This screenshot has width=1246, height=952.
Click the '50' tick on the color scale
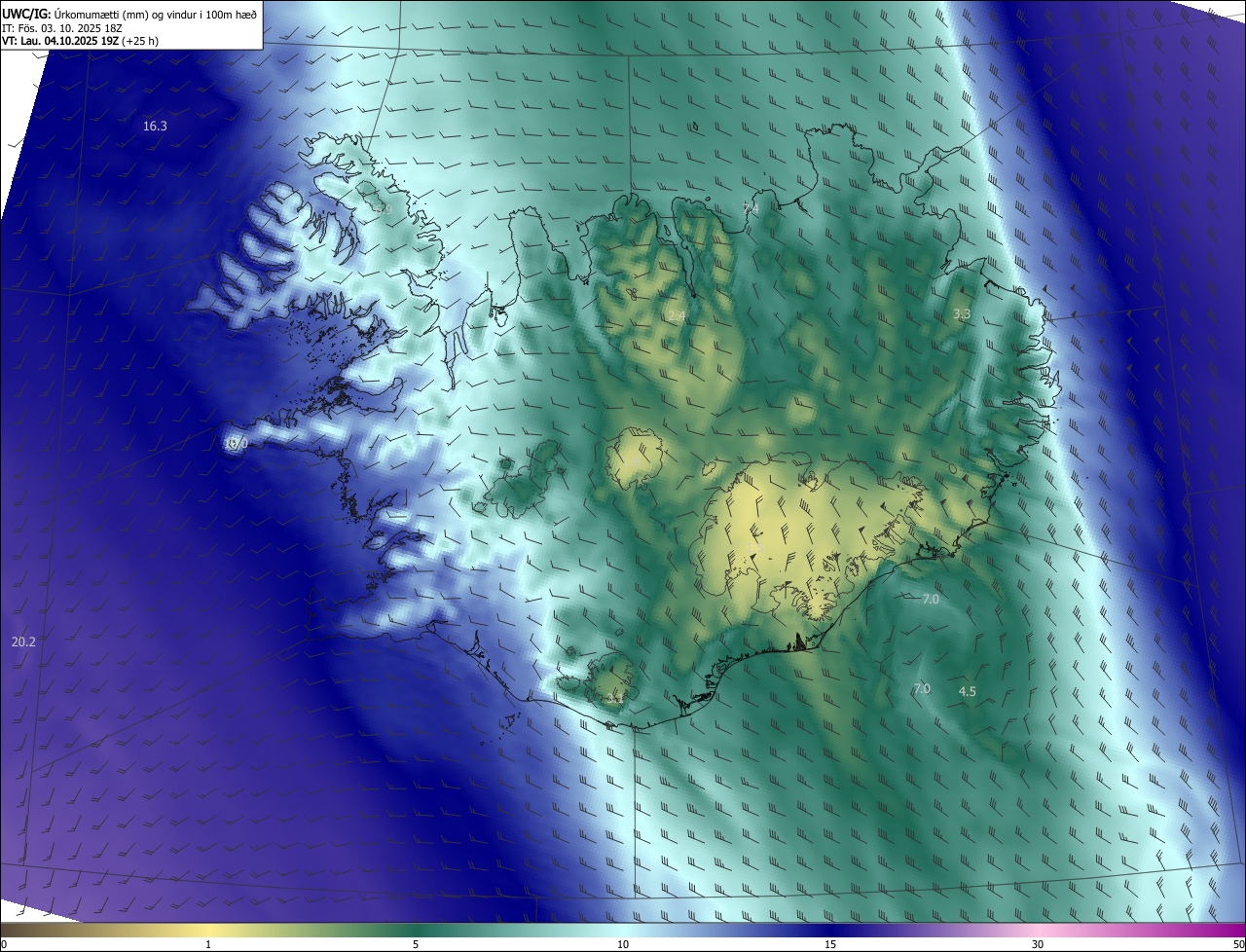(x=1237, y=944)
